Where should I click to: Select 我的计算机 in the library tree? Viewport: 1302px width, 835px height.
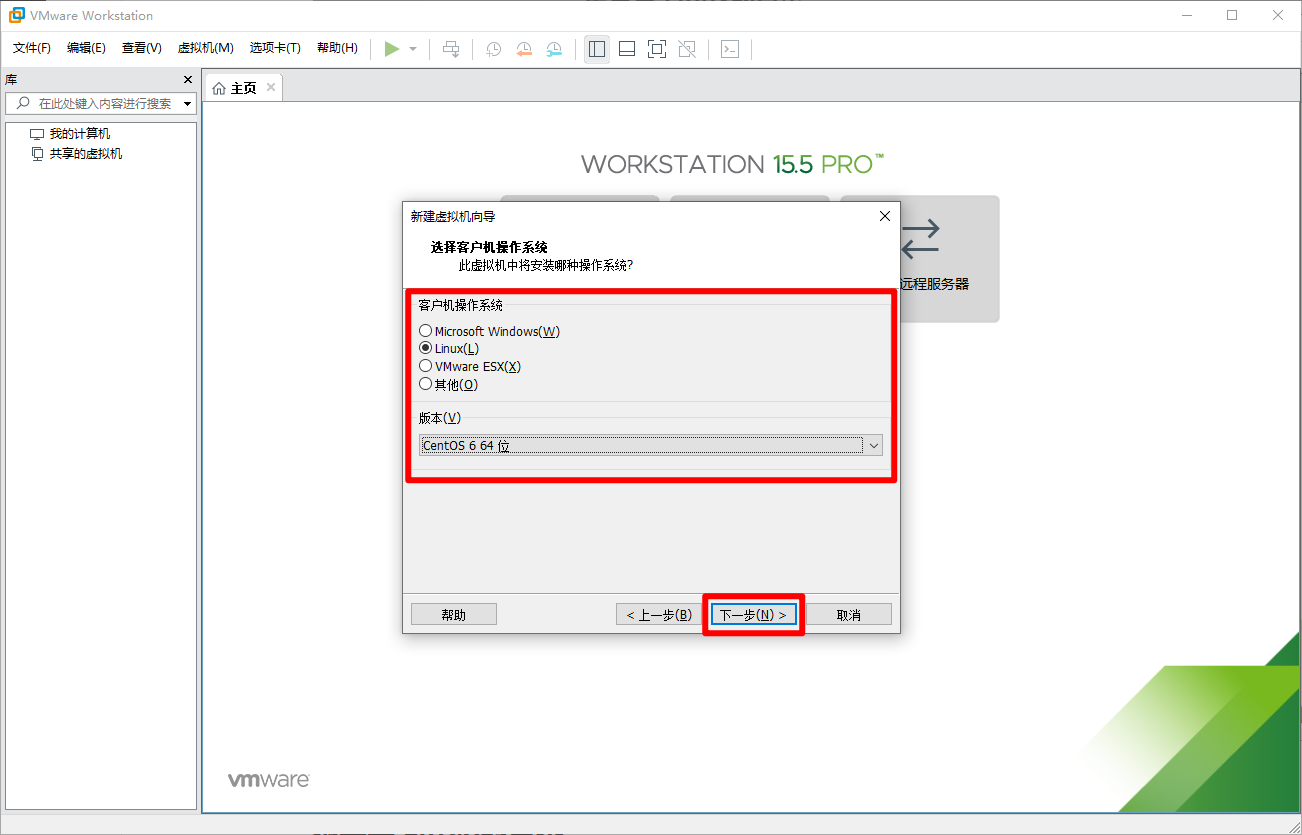(x=80, y=134)
